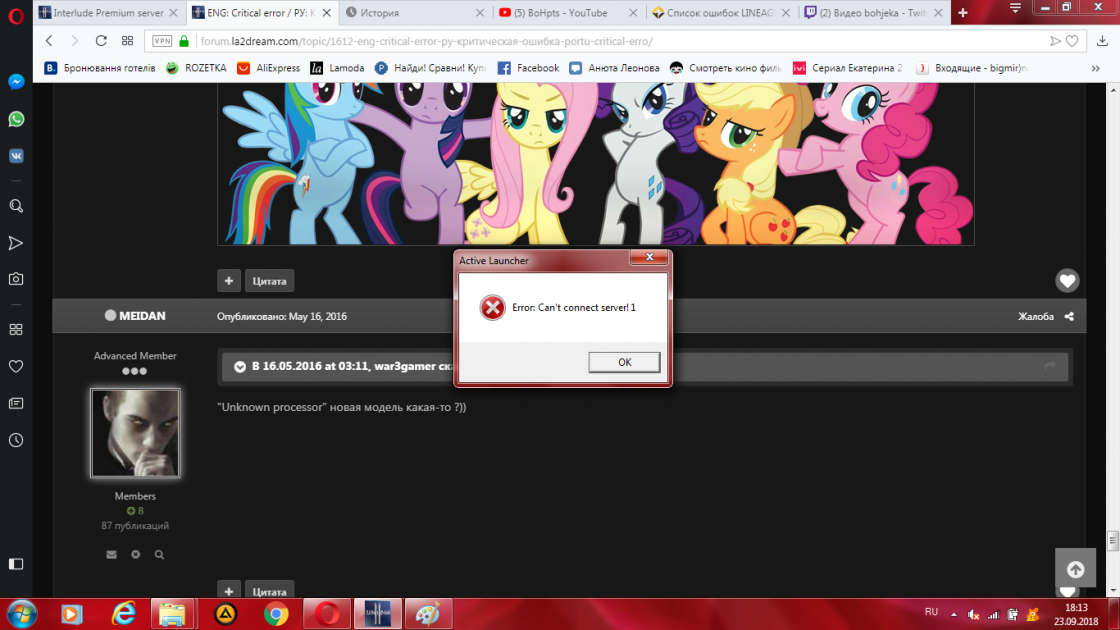Show hidden system tray icons arrow

pyautogui.click(x=950, y=613)
